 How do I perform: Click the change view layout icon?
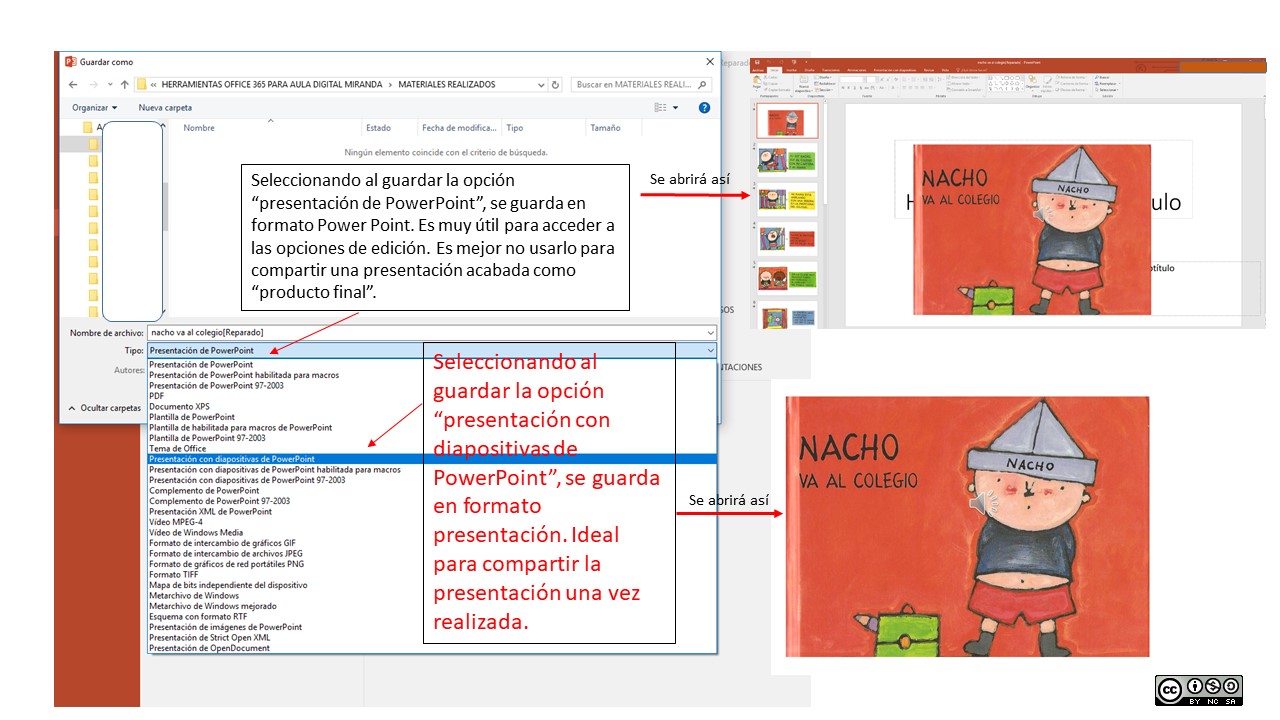coord(661,108)
